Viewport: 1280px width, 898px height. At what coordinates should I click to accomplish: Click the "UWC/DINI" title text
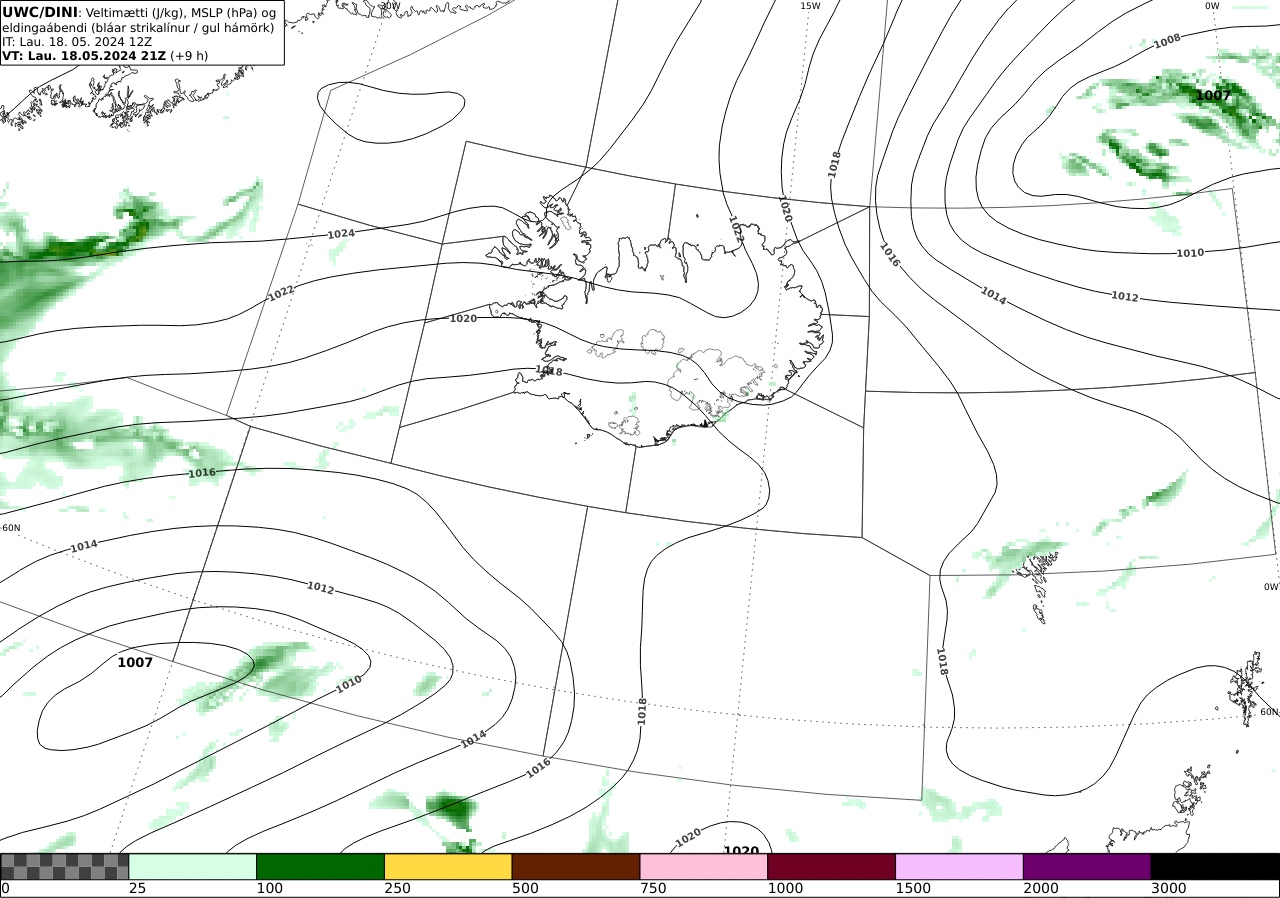pos(39,12)
